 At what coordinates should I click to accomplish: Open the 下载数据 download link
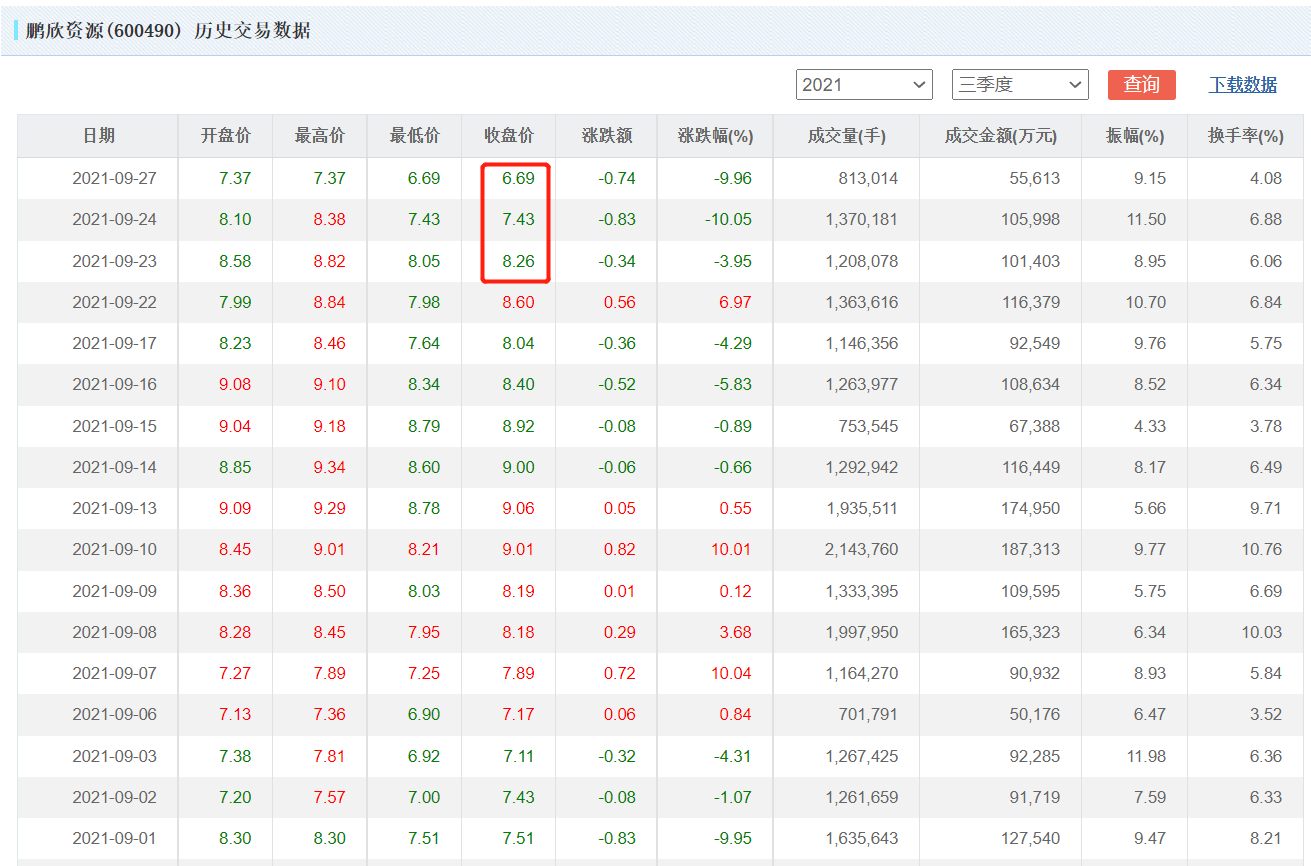(x=1243, y=85)
